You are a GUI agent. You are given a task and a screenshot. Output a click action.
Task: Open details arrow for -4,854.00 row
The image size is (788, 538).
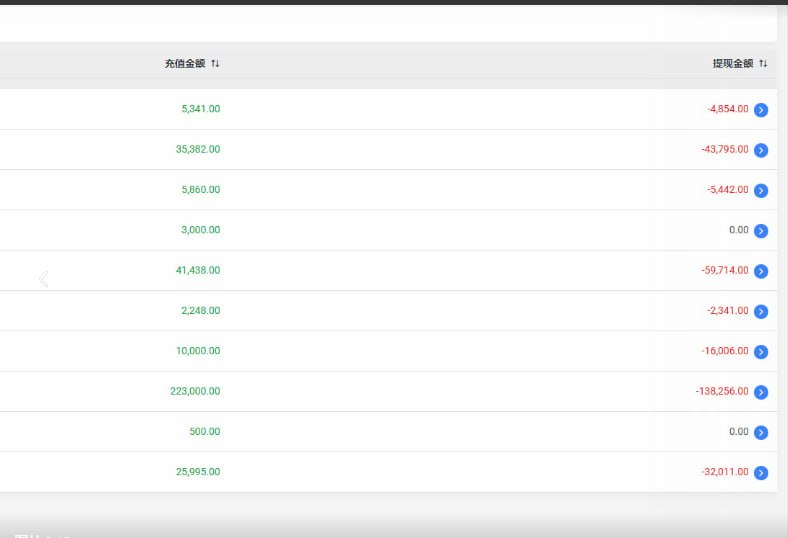pyautogui.click(x=761, y=110)
